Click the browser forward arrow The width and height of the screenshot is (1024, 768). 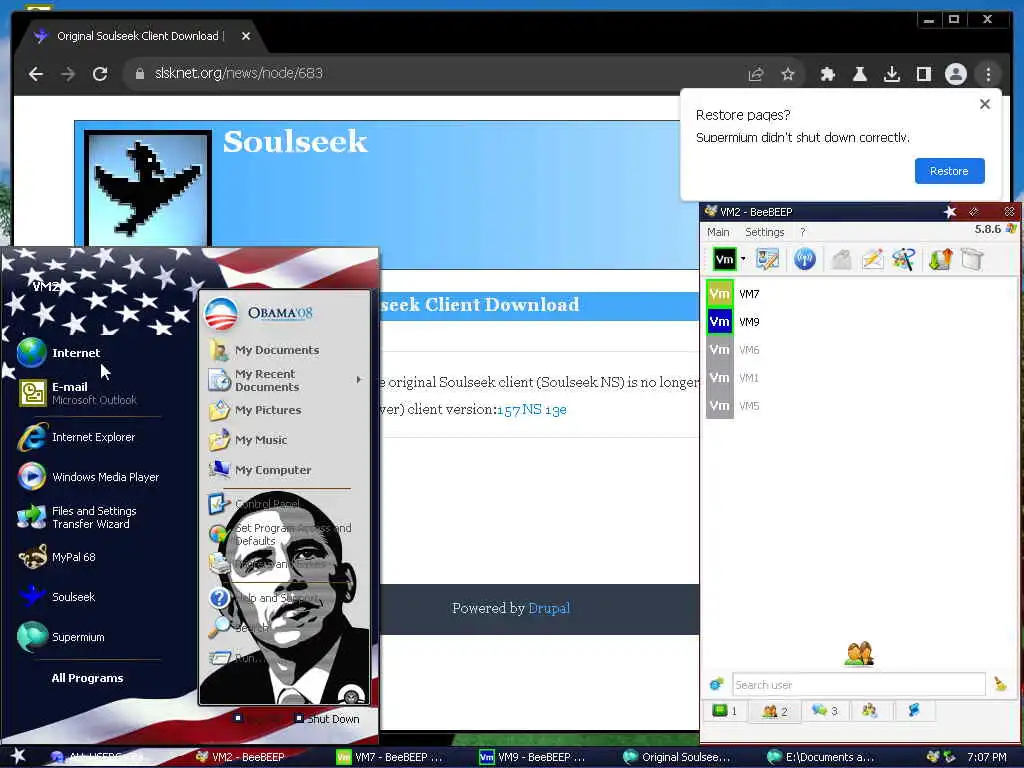click(x=68, y=74)
